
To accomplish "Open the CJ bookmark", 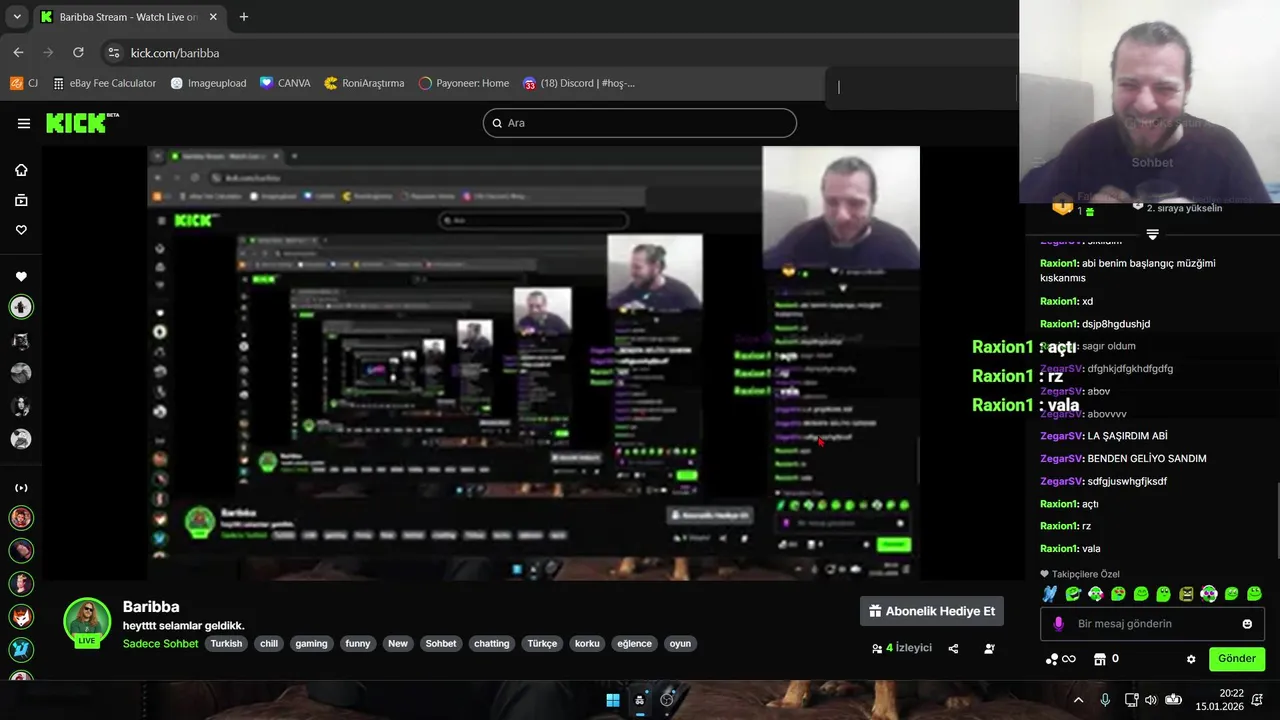I will (24, 83).
